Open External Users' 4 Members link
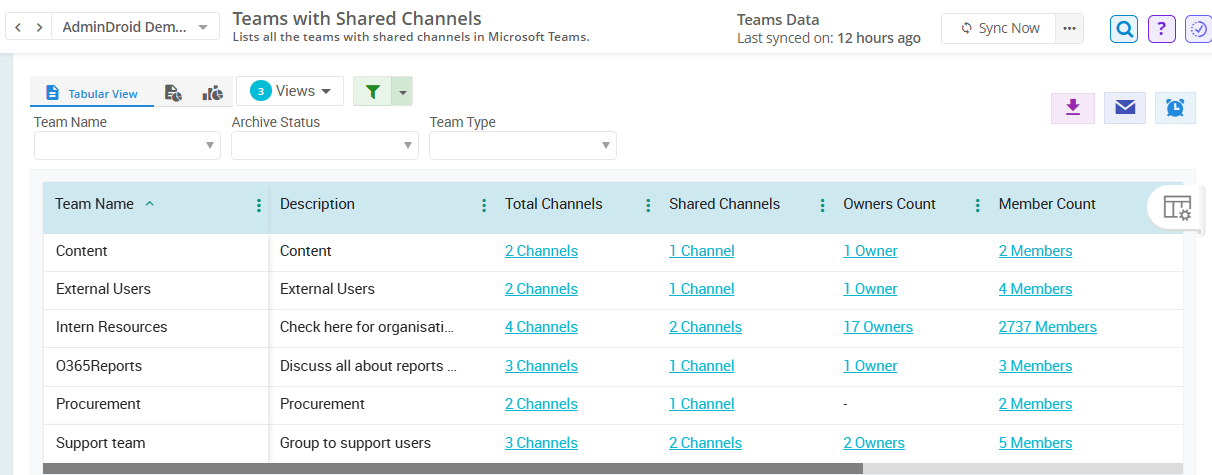 click(1035, 289)
